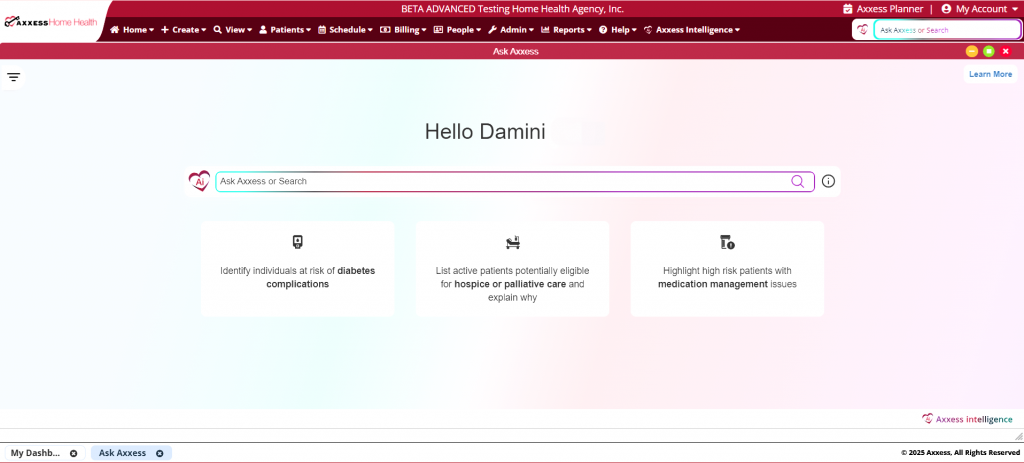Focus the top-right Ask Axxess search box

(947, 29)
